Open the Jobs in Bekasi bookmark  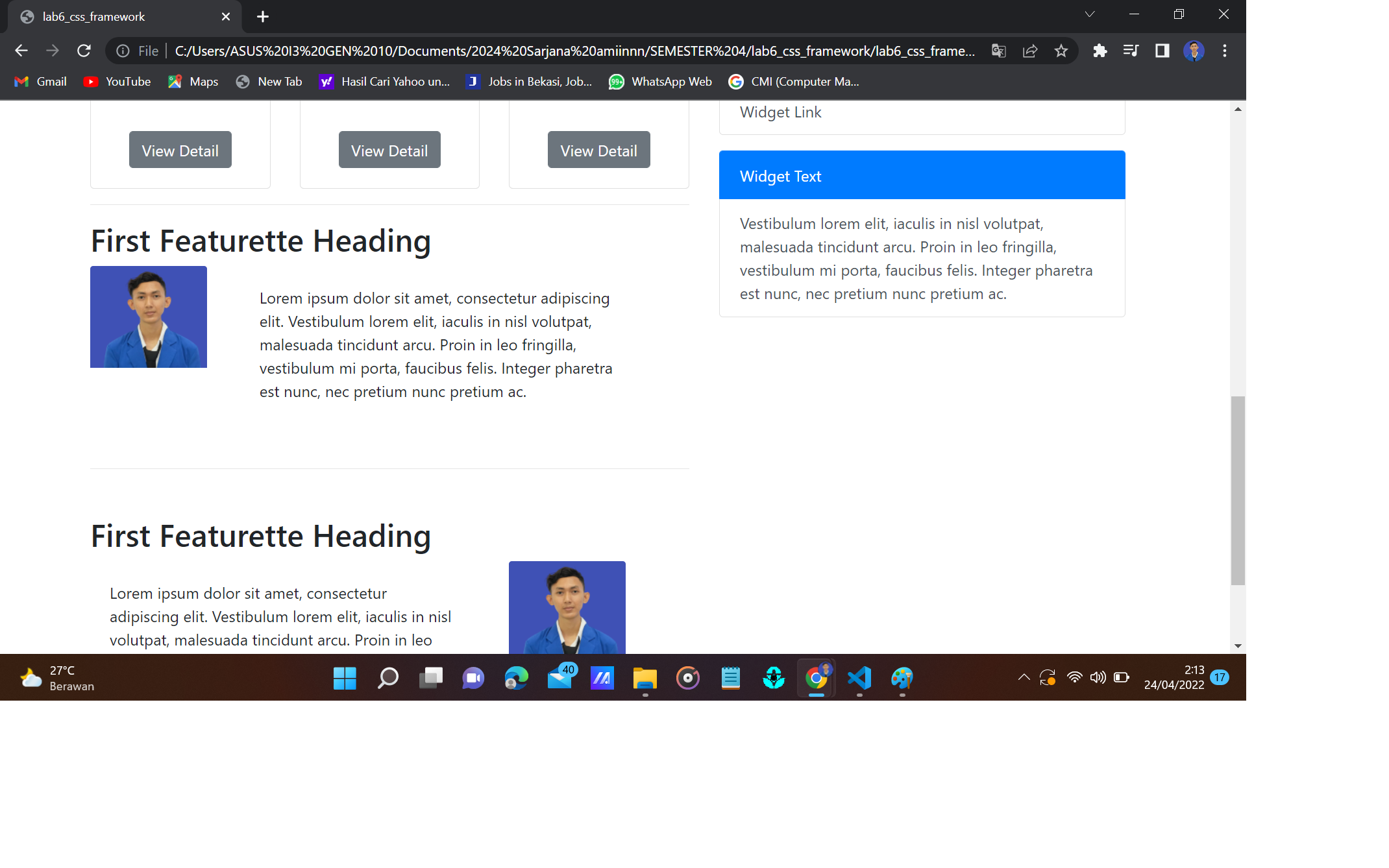[529, 82]
